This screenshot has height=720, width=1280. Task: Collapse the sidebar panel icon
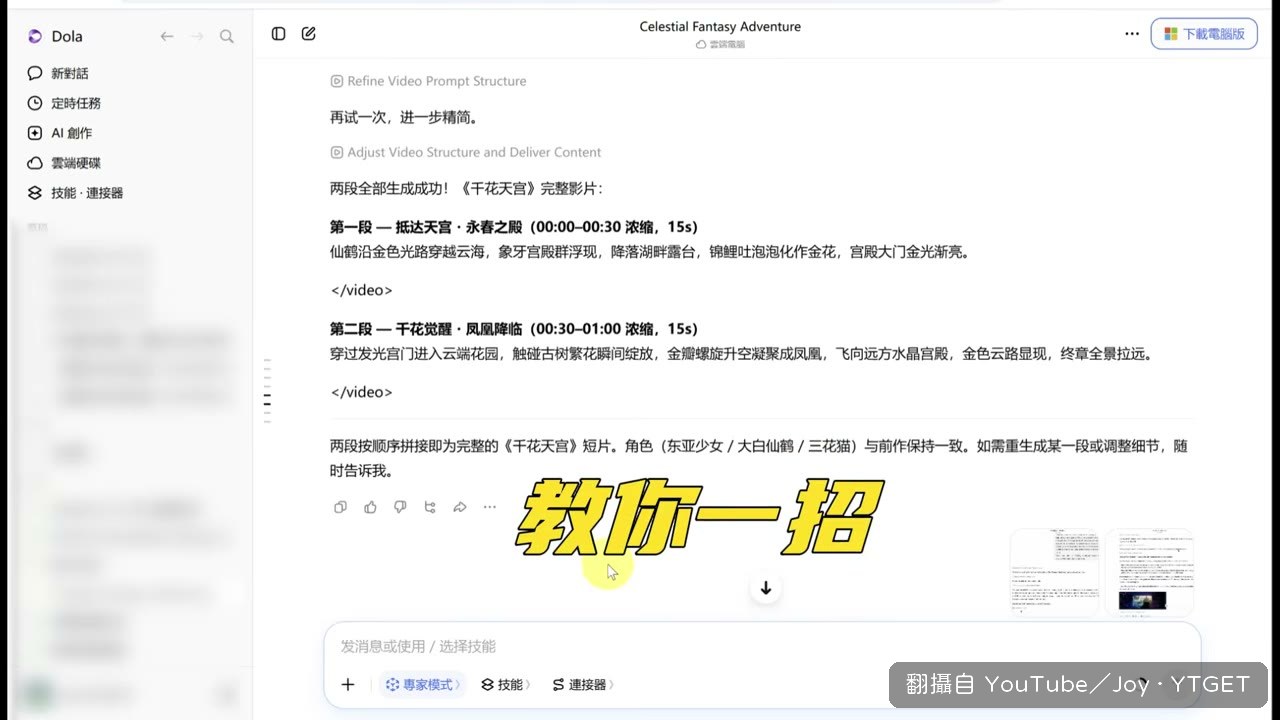coord(279,33)
